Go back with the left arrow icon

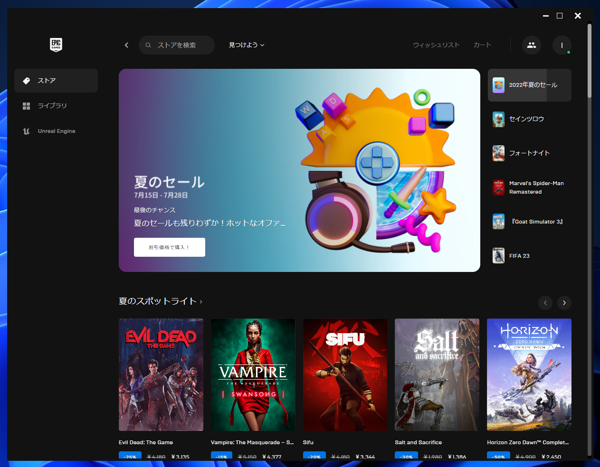pyautogui.click(x=127, y=45)
